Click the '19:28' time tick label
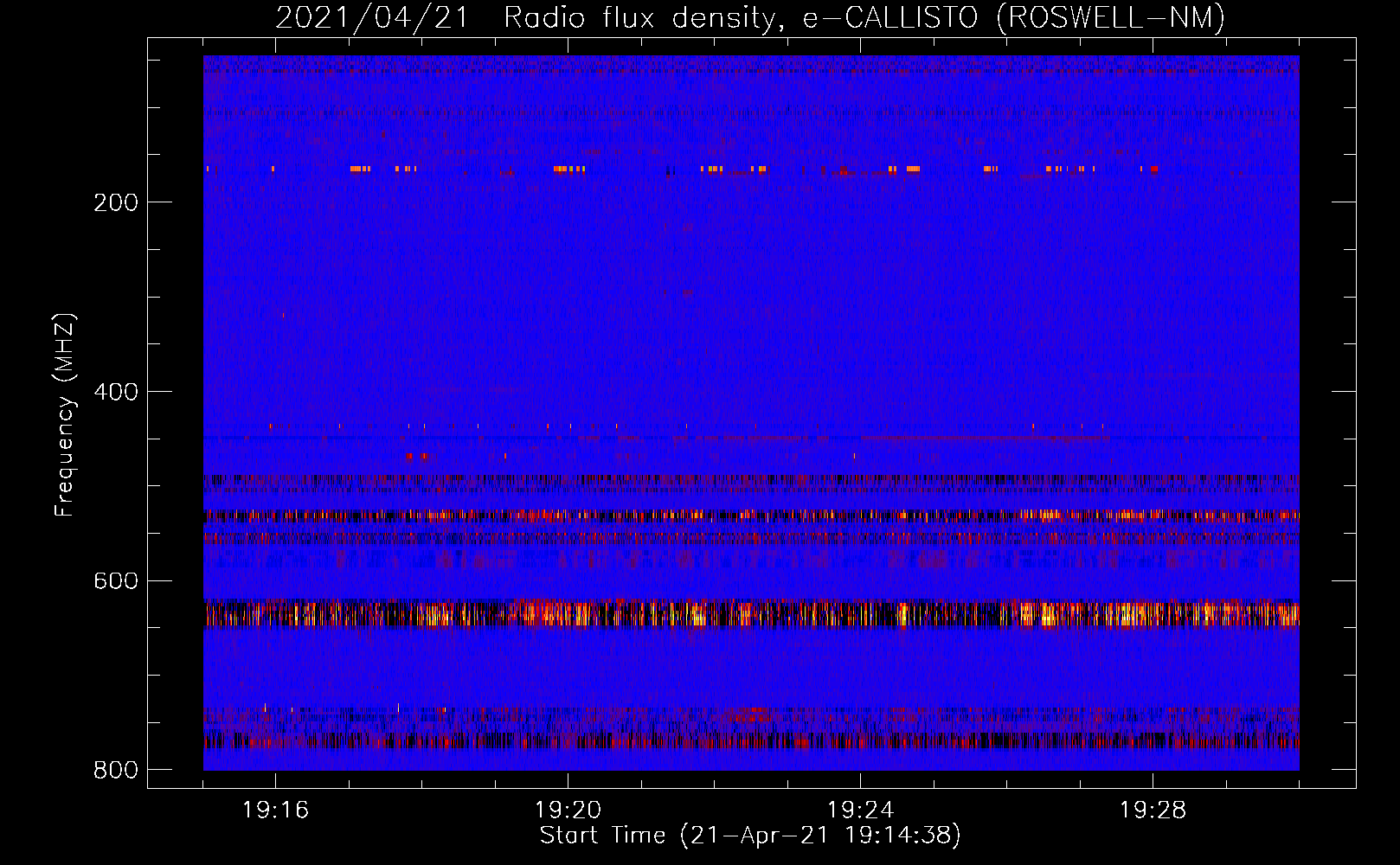The image size is (1400, 865). tap(1153, 811)
